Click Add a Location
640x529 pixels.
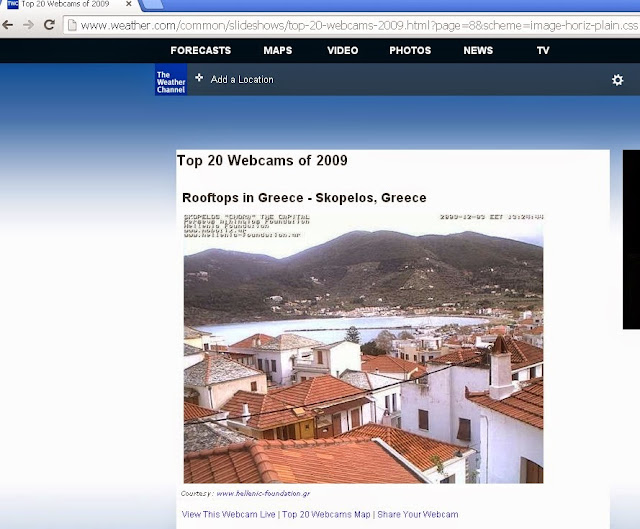242,80
